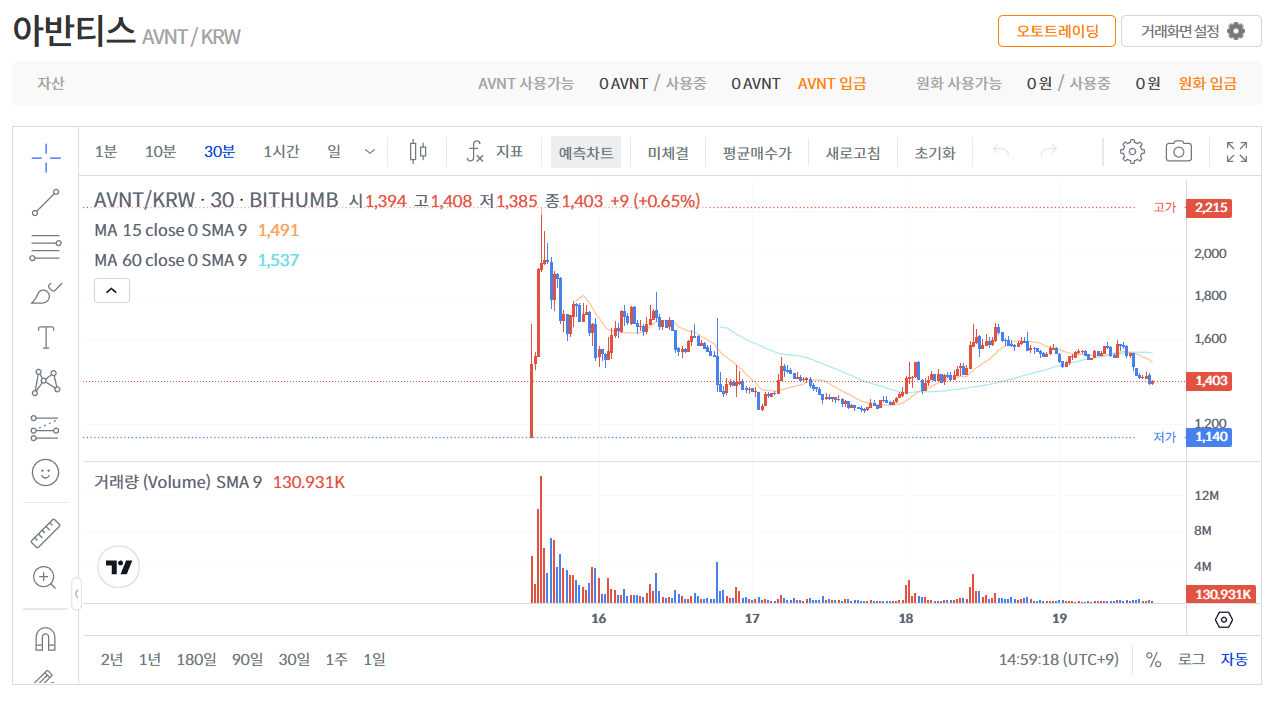Select the trend line drawing tool
Image resolution: width=1268 pixels, height=704 pixels.
pos(45,202)
